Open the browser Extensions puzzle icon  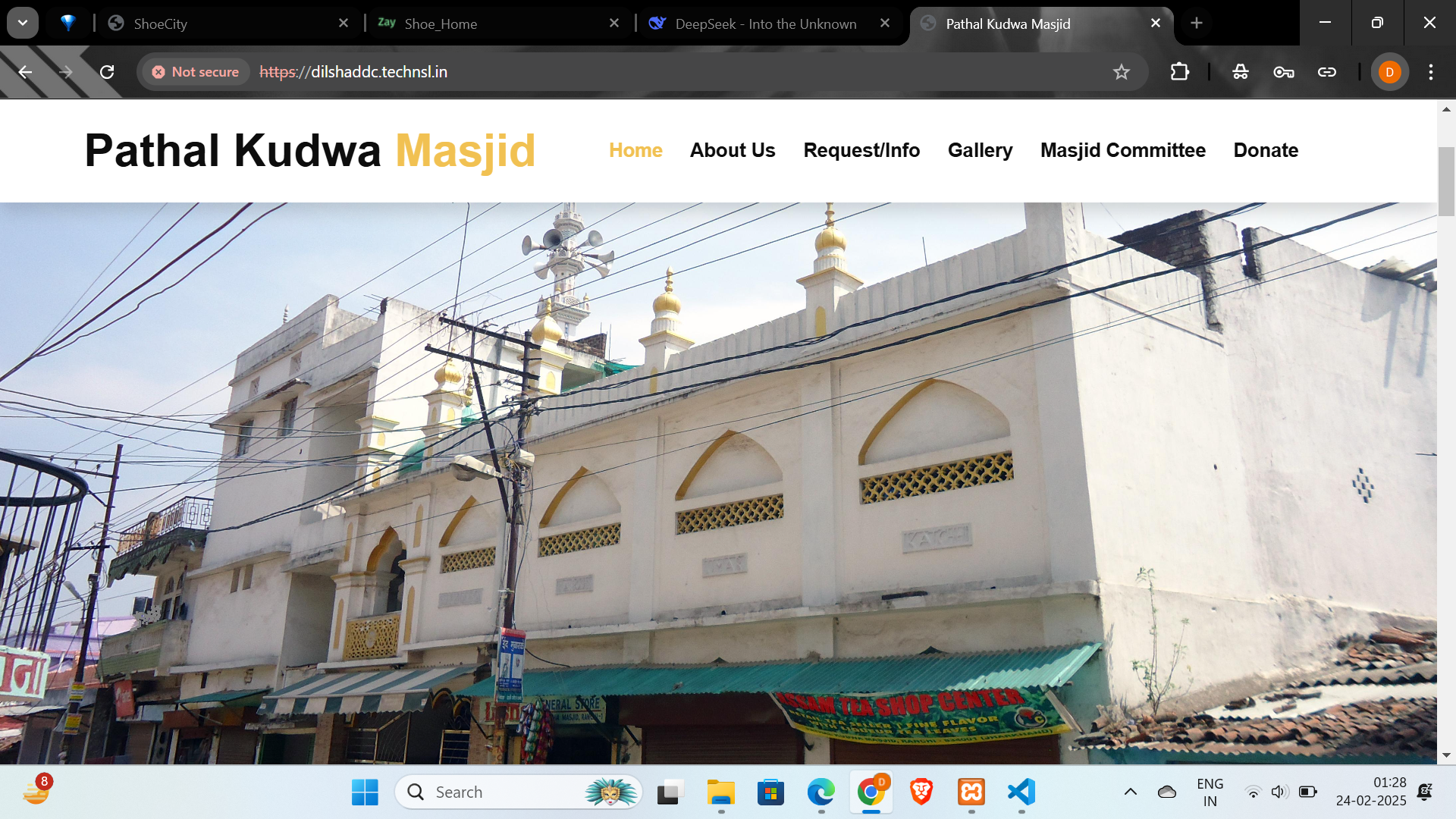[x=1179, y=72]
